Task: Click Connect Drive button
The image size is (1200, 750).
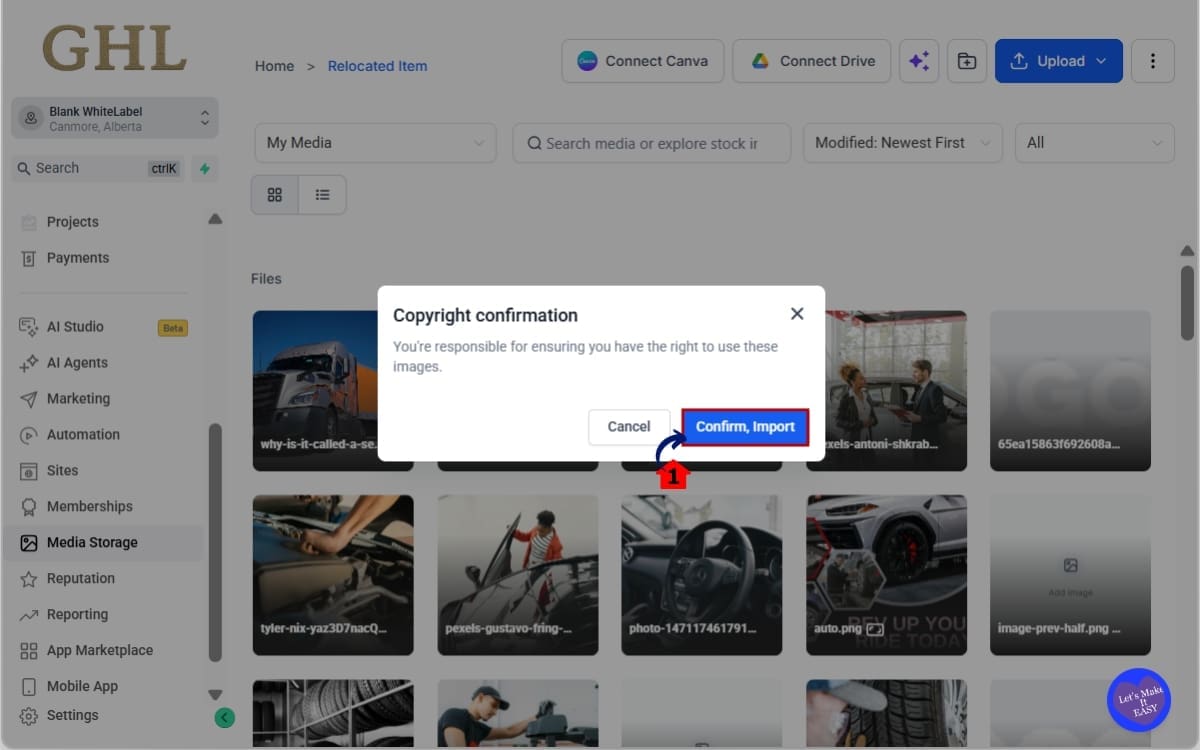Action: click(x=812, y=61)
